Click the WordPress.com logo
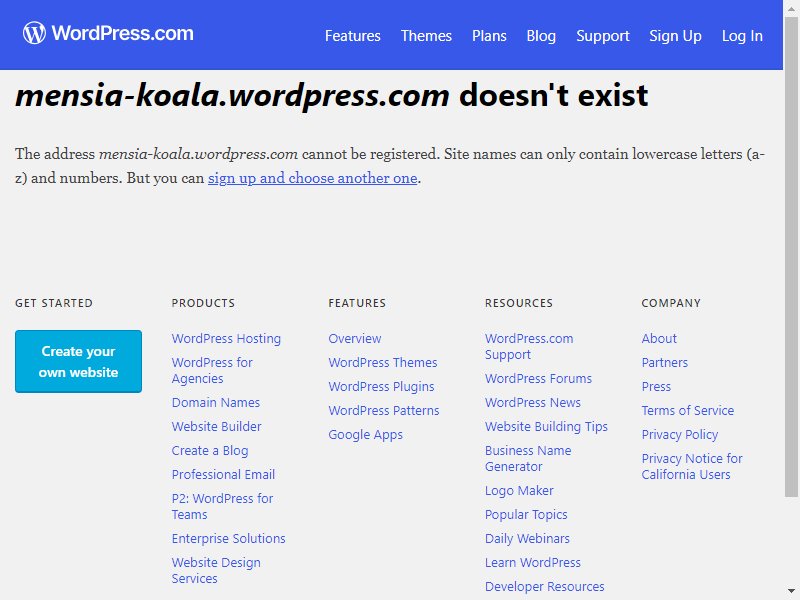Viewport: 800px width, 600px height. pos(108,33)
